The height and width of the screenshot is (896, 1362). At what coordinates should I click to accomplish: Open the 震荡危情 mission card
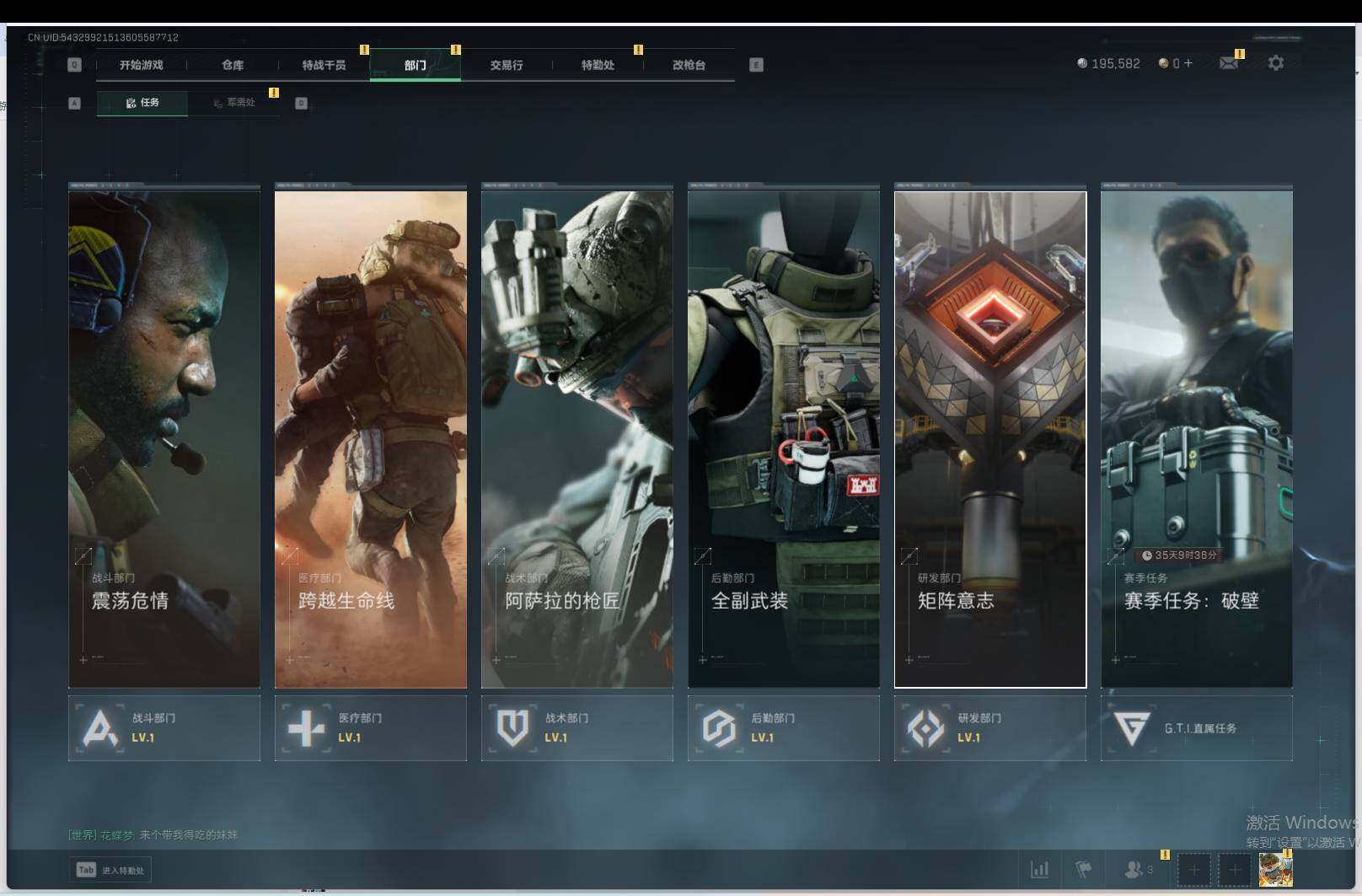pyautogui.click(x=164, y=439)
